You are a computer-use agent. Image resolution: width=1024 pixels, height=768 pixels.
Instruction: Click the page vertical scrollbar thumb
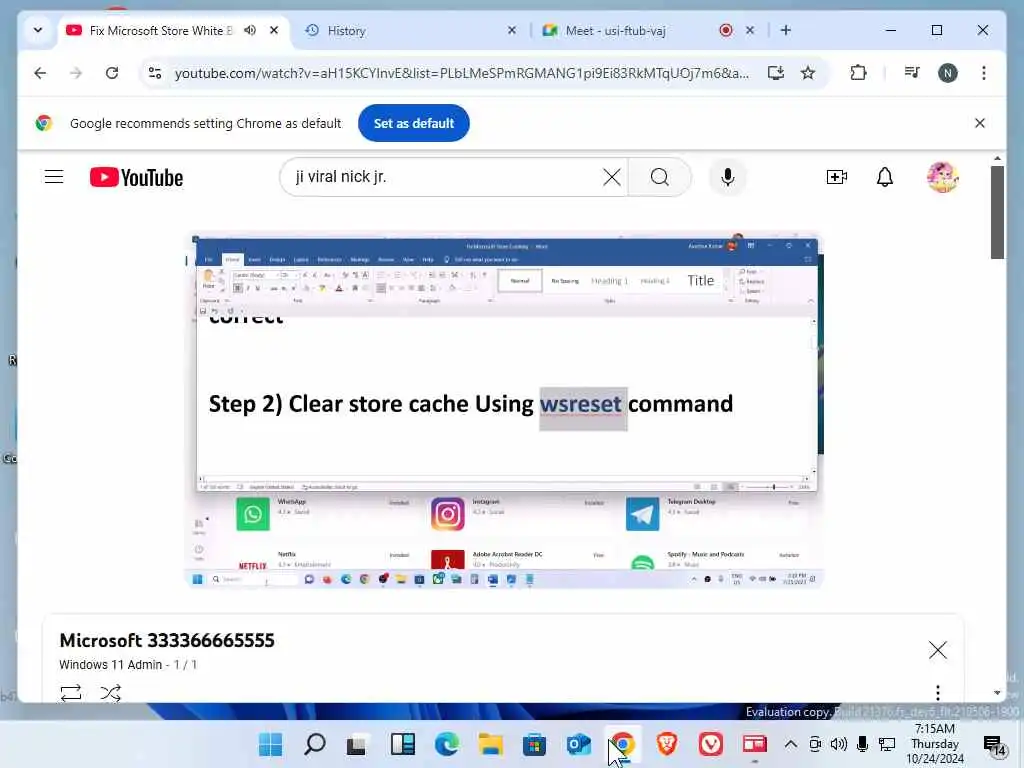click(997, 212)
